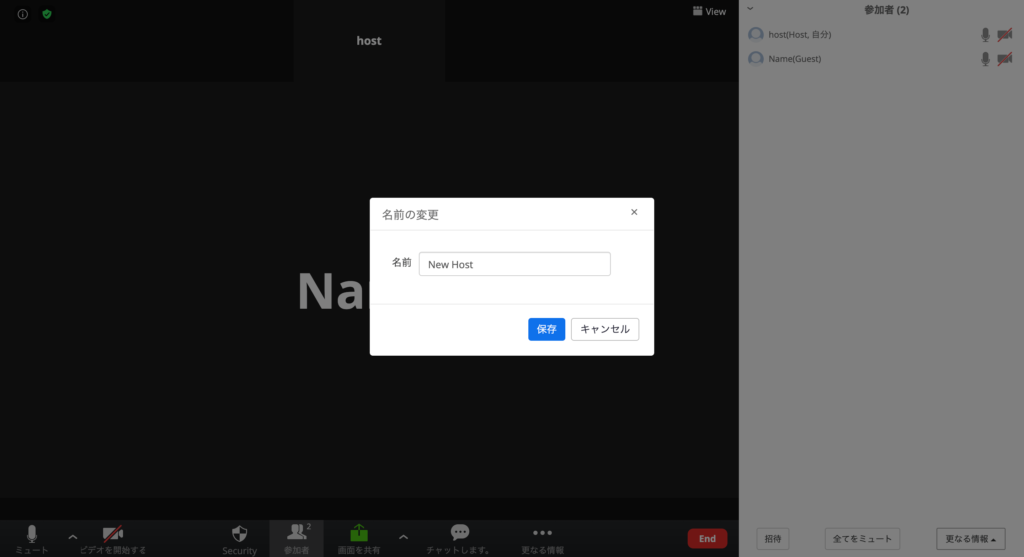Viewport: 1024px width, 557px height.
Task: Click キャンセル in the rename dialog
Action: click(x=604, y=329)
